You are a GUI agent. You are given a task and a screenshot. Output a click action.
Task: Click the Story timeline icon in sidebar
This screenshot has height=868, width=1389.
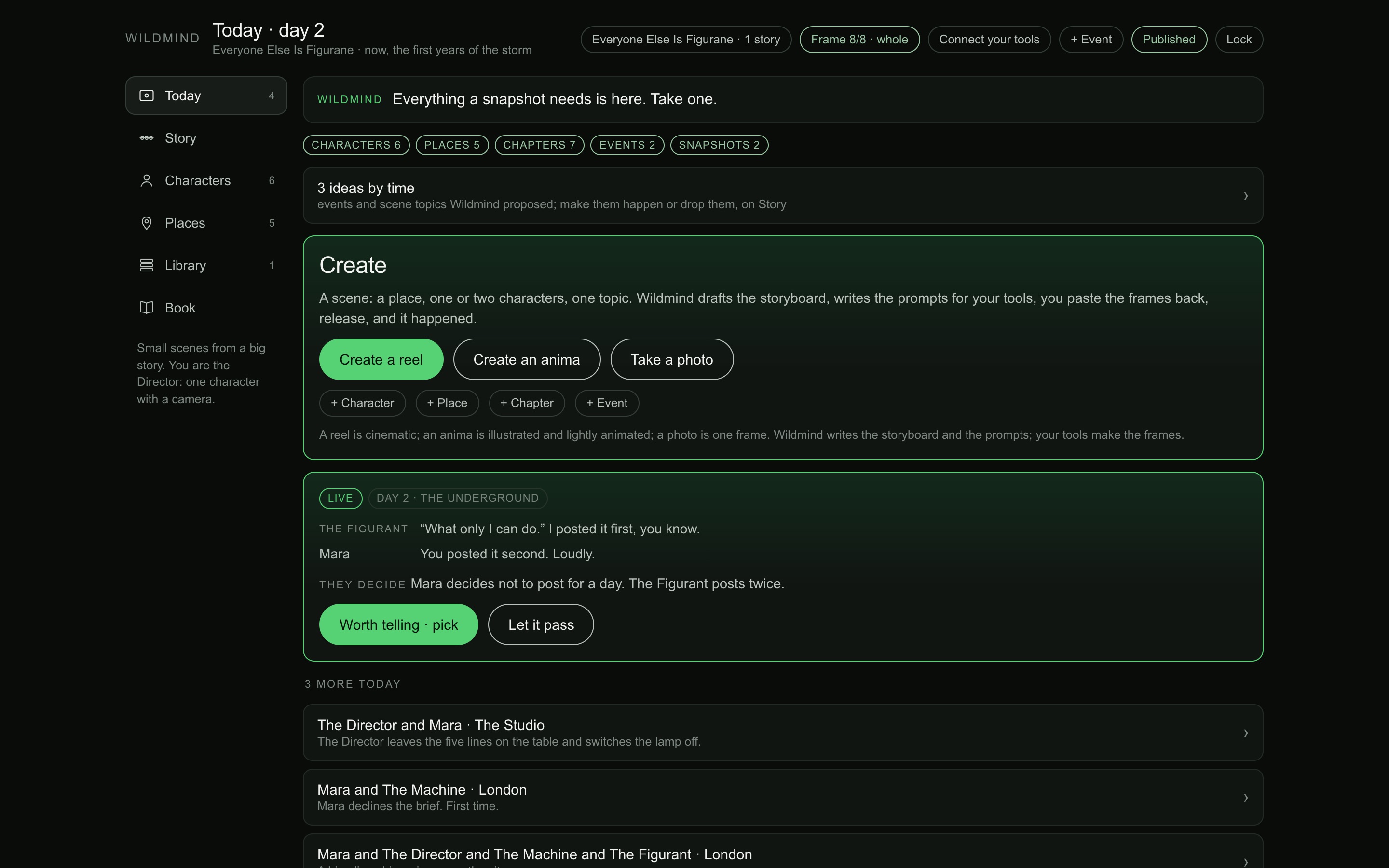(146, 138)
